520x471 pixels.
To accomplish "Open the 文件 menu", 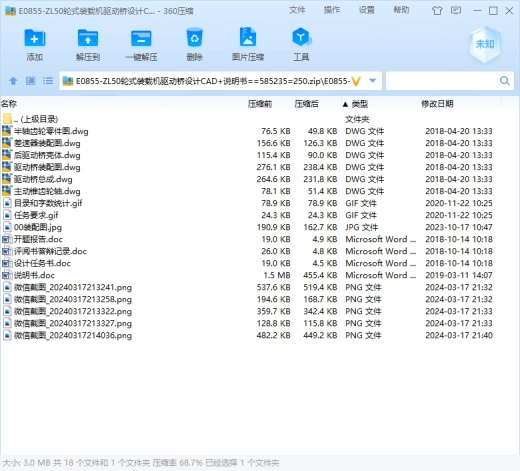I will pos(297,10).
